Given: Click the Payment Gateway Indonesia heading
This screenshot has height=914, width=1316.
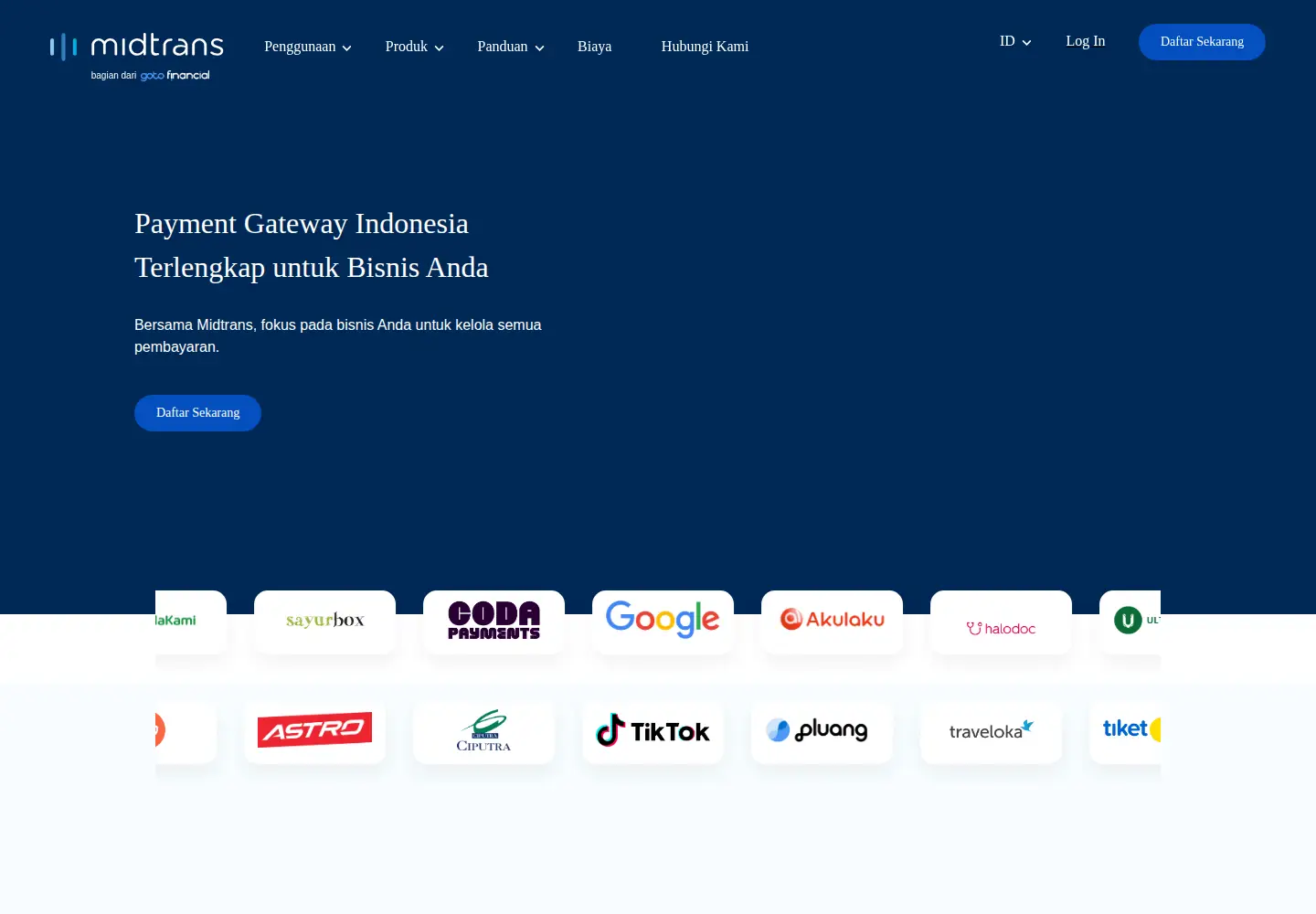Looking at the screenshot, I should point(312,246).
